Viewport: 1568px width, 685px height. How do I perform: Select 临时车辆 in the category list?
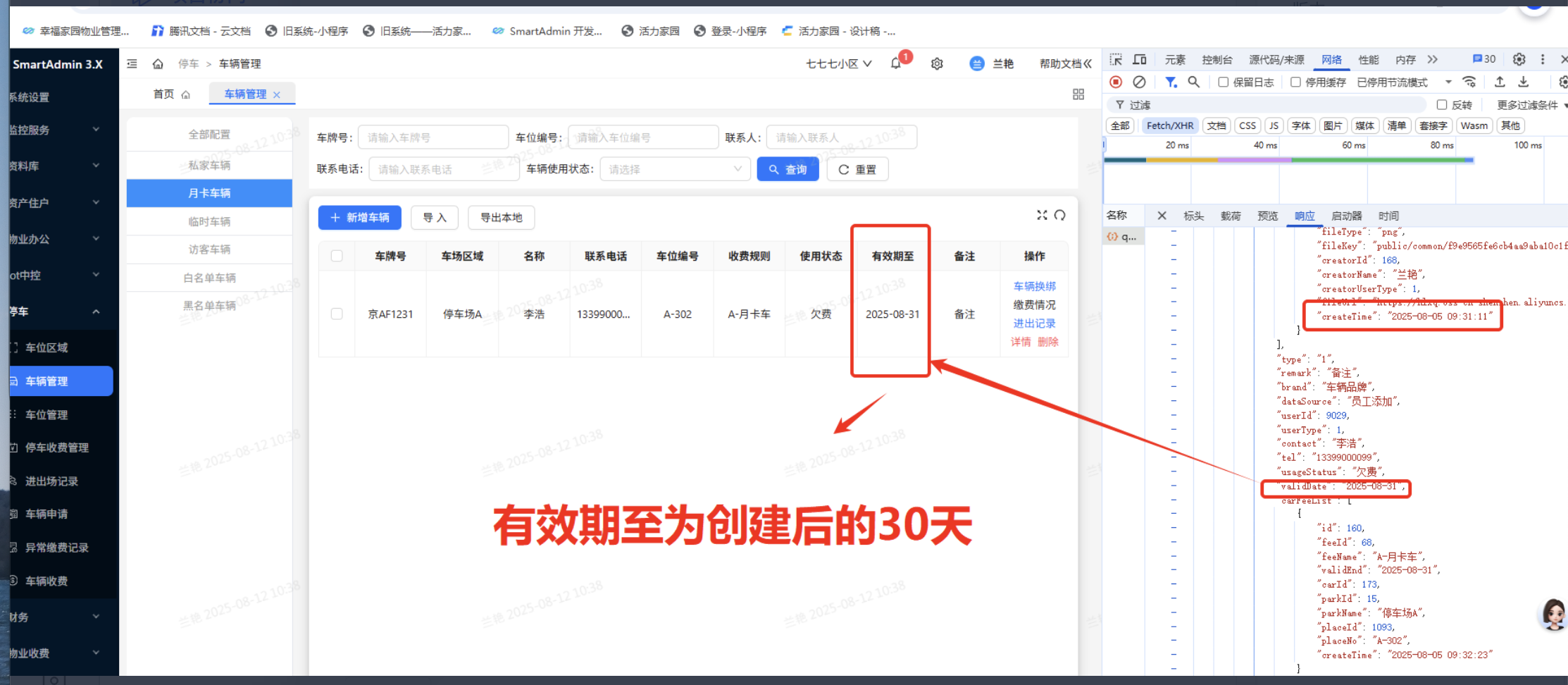tap(209, 221)
